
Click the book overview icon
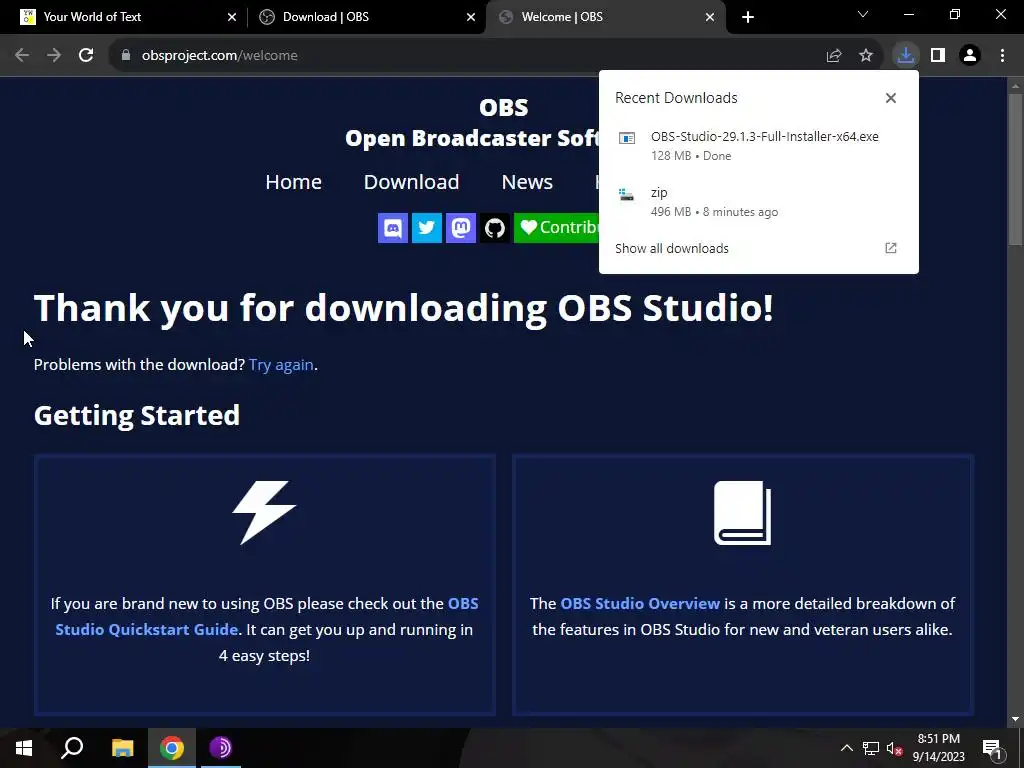click(x=743, y=513)
